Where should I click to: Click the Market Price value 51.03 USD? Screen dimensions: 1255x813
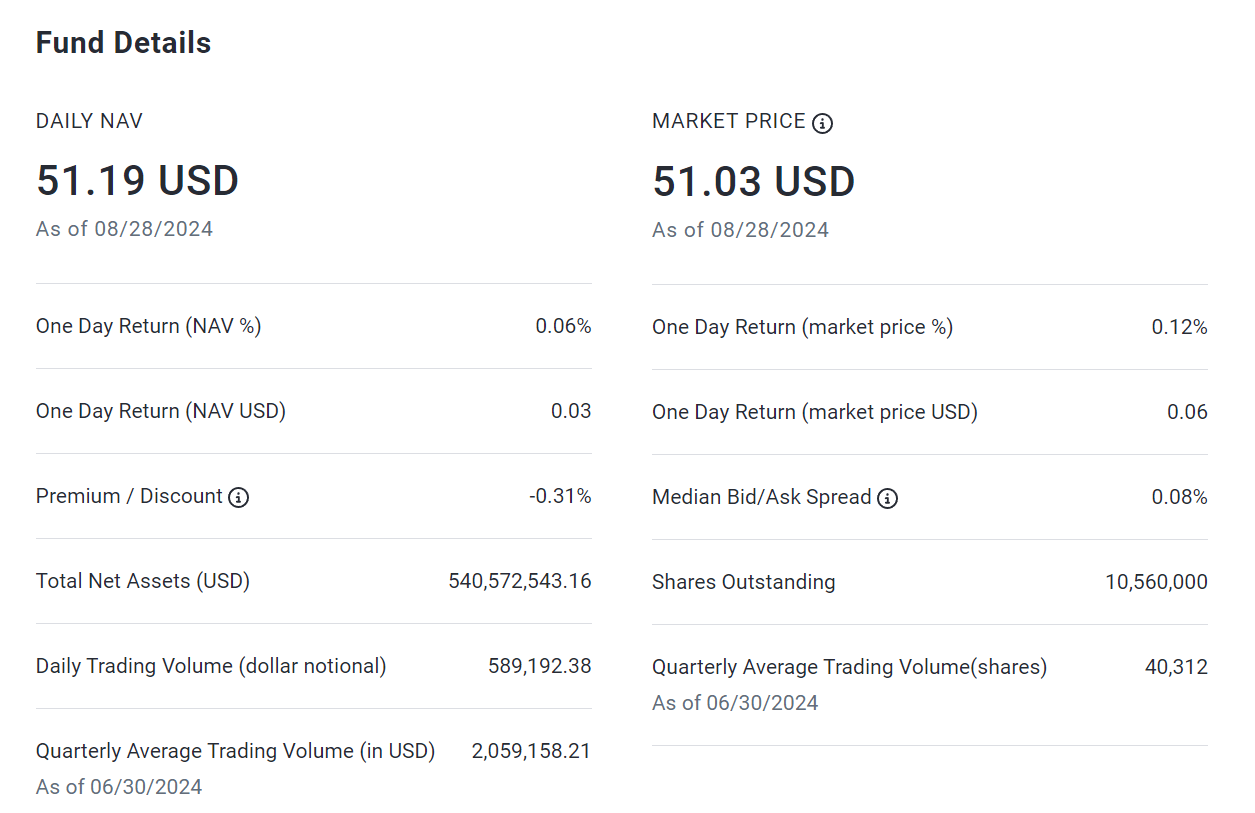pos(754,182)
